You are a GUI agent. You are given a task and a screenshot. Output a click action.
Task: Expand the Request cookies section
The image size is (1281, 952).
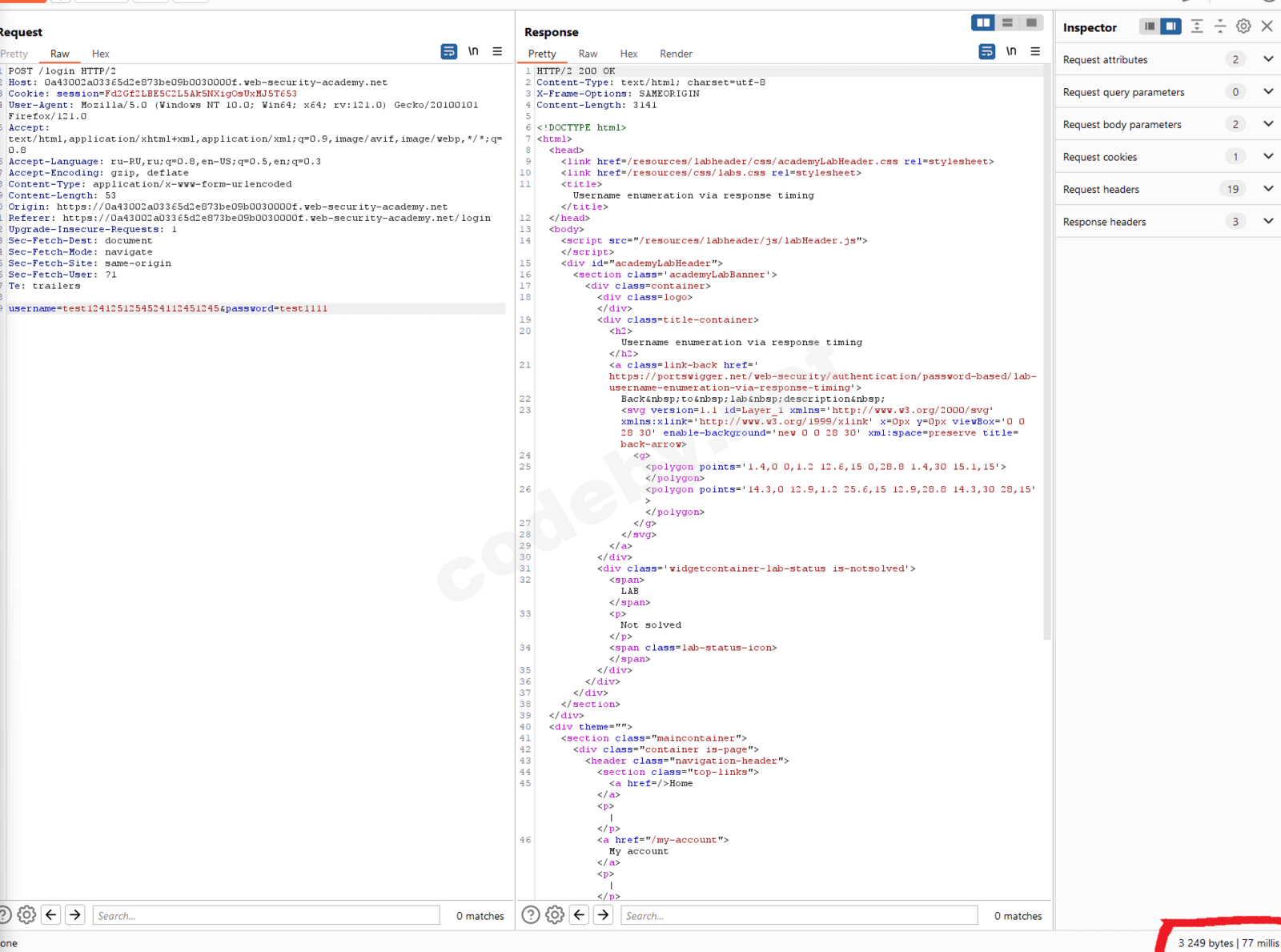(x=1268, y=157)
